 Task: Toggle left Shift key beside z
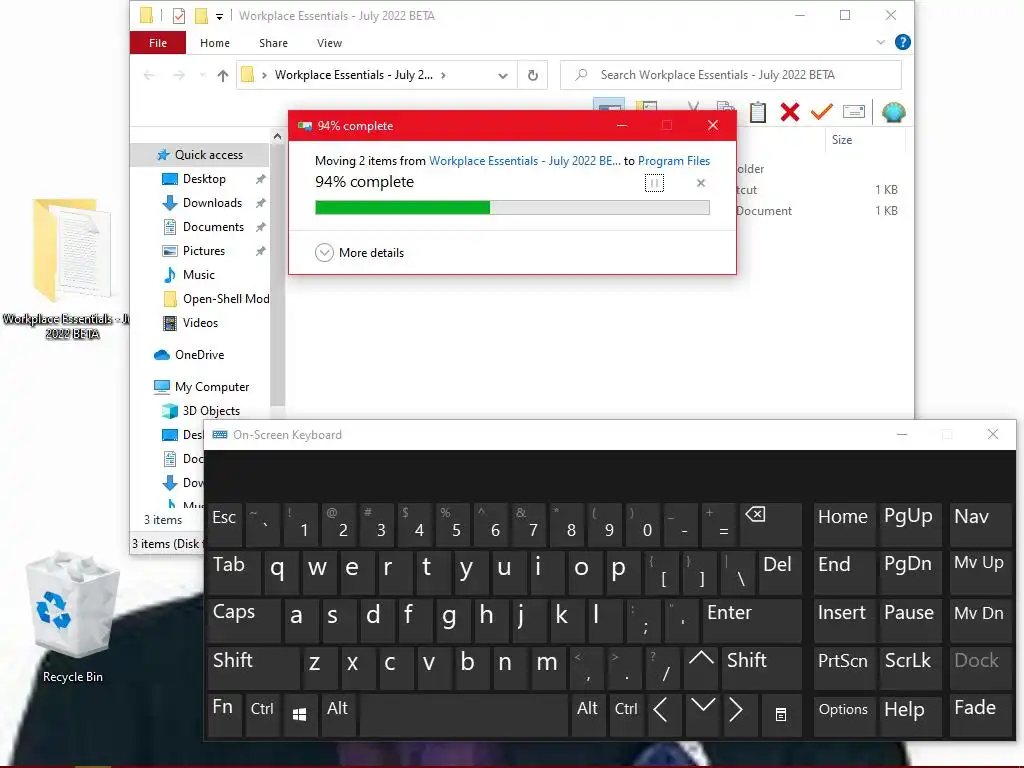253,667
